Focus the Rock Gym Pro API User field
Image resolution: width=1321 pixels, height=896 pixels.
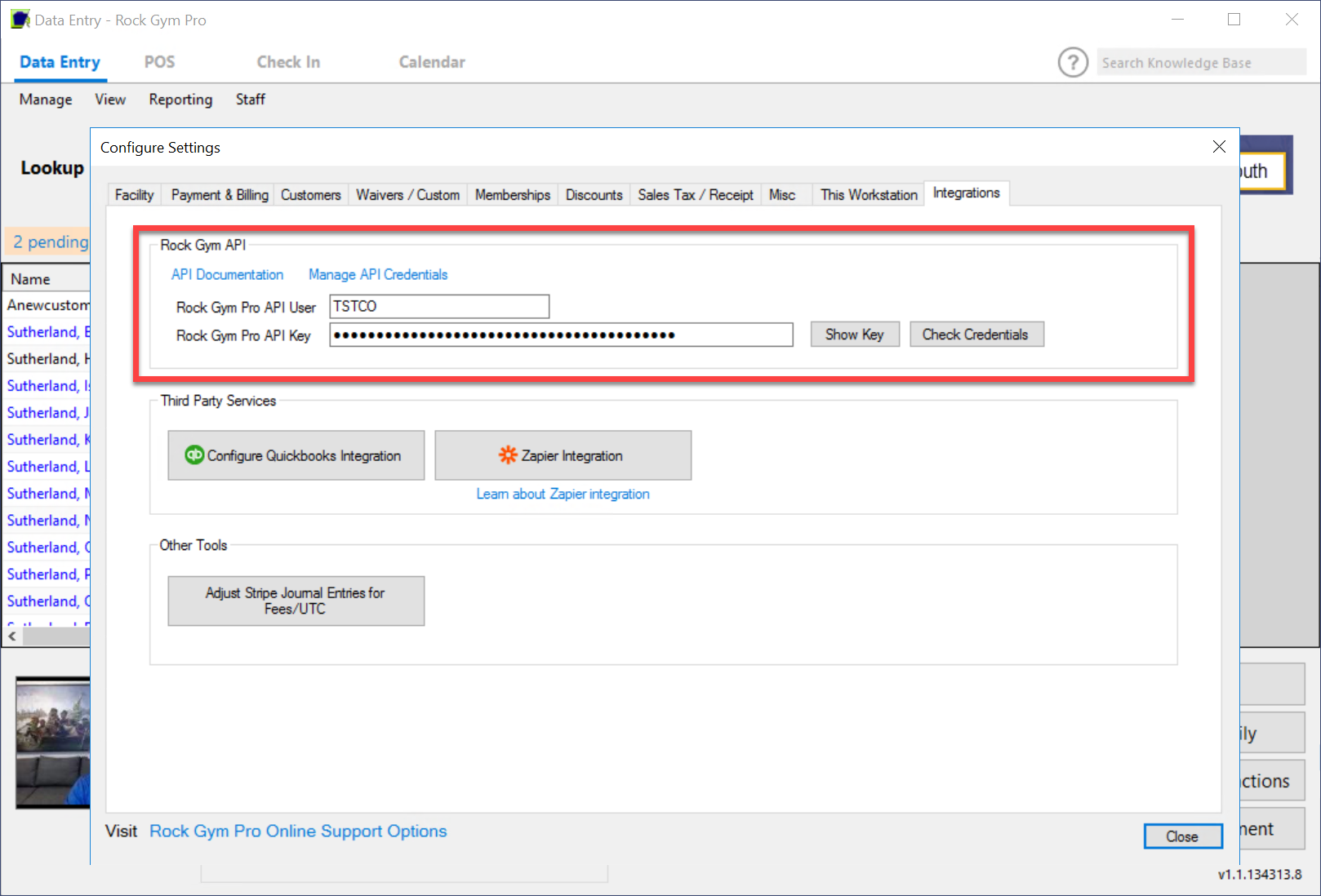pos(439,307)
